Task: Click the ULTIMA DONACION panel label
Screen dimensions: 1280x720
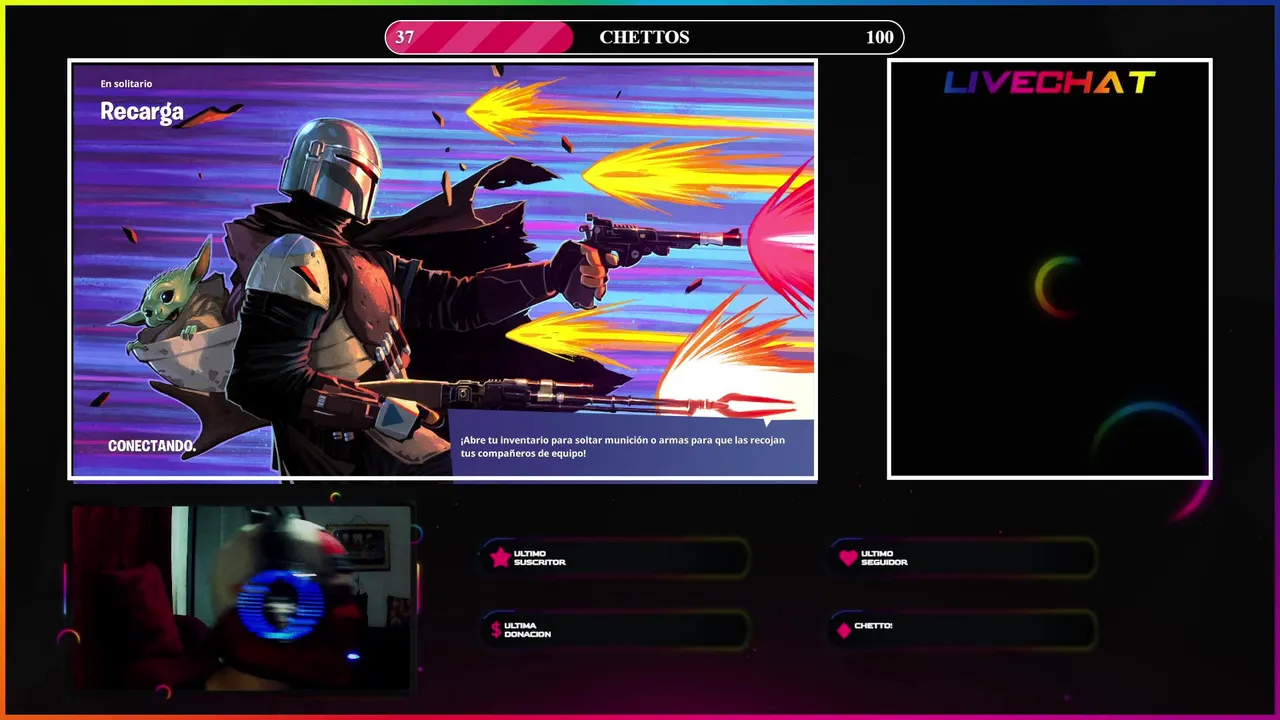Action: (528, 630)
